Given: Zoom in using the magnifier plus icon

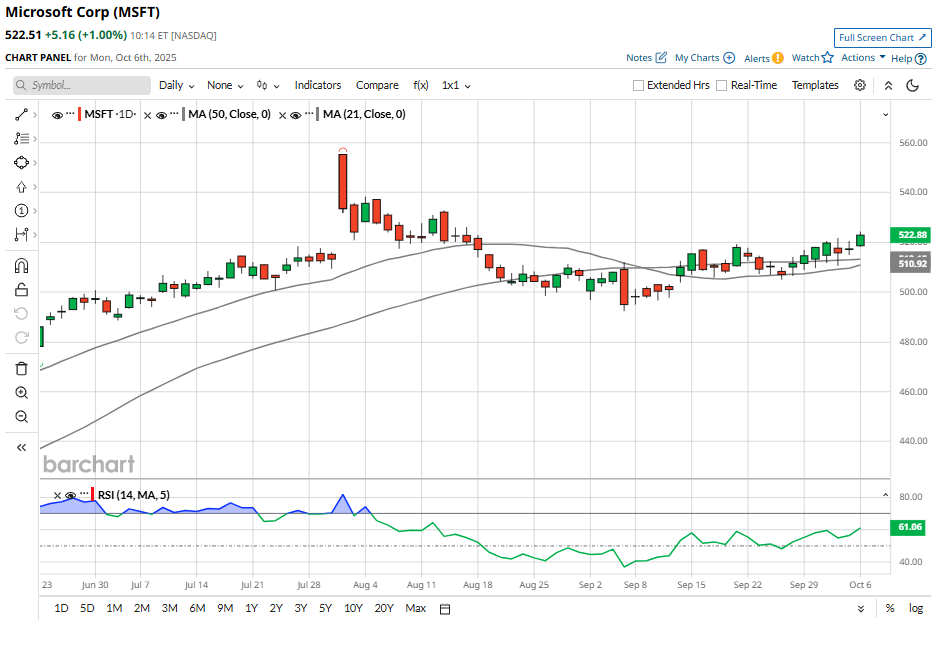Looking at the screenshot, I should pyautogui.click(x=21, y=393).
